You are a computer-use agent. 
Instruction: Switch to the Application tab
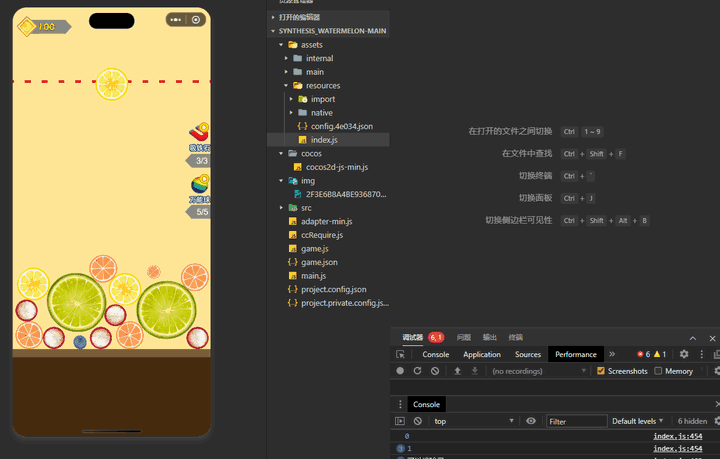(481, 354)
